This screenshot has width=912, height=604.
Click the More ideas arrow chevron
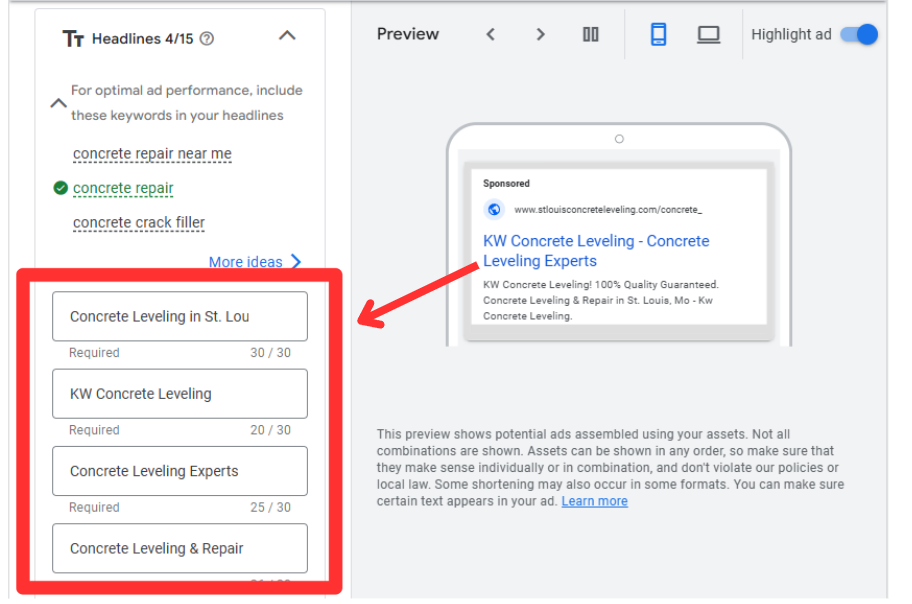pyautogui.click(x=296, y=261)
